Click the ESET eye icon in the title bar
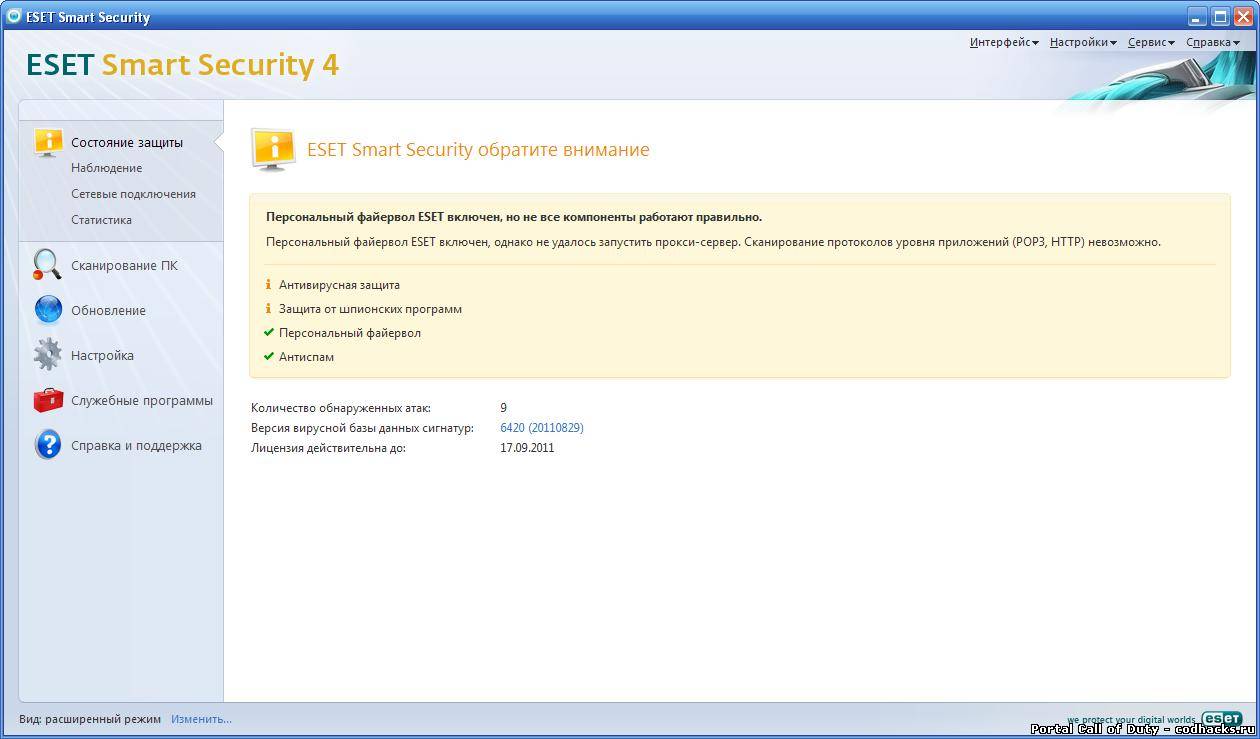 [x=14, y=16]
